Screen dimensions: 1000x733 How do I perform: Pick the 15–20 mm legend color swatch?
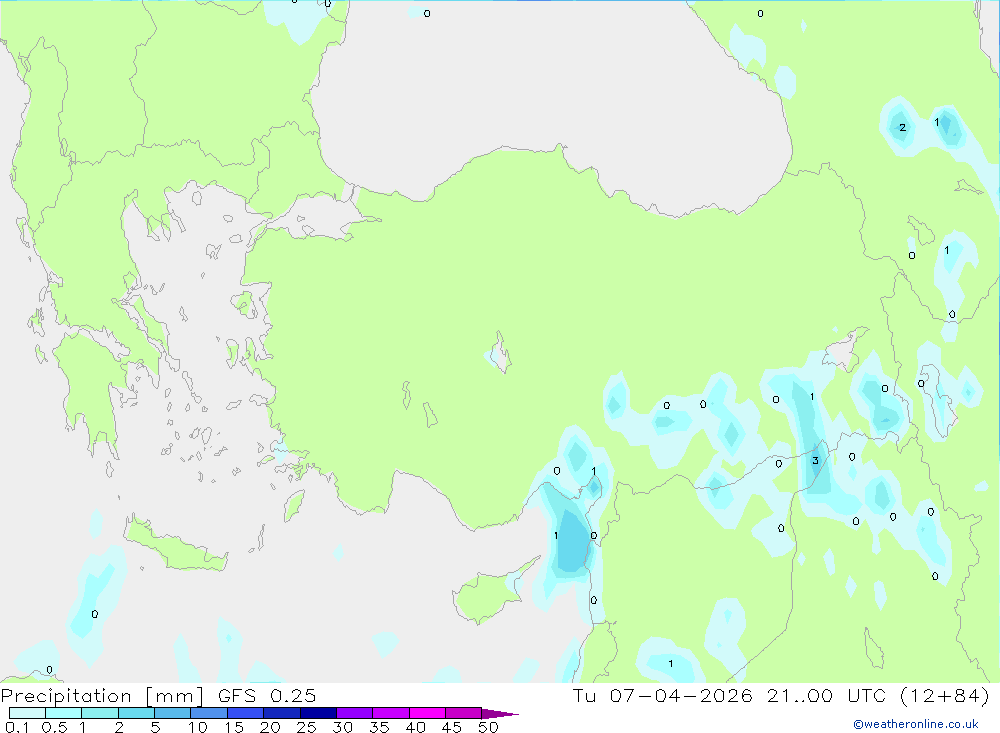click(246, 713)
